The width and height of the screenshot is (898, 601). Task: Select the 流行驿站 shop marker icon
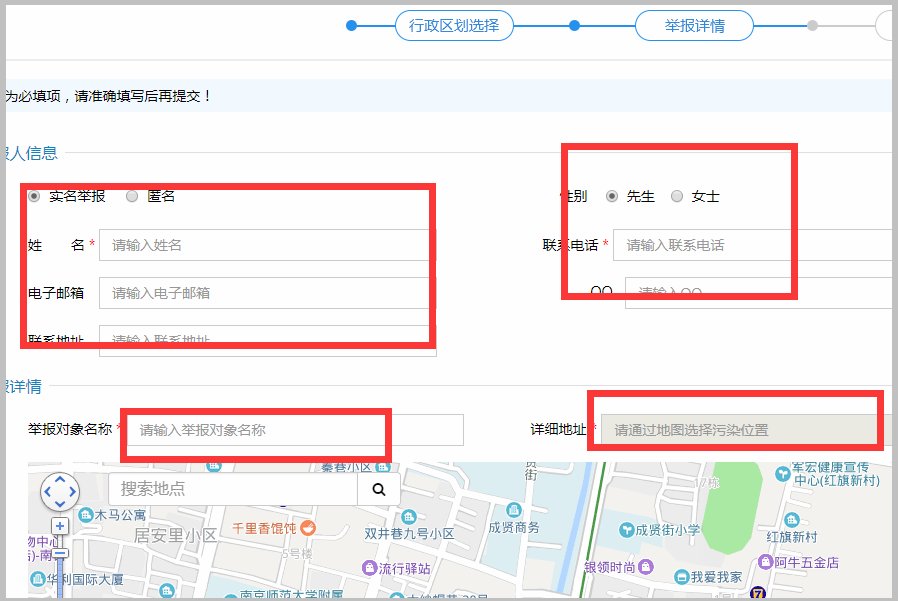[x=368, y=566]
